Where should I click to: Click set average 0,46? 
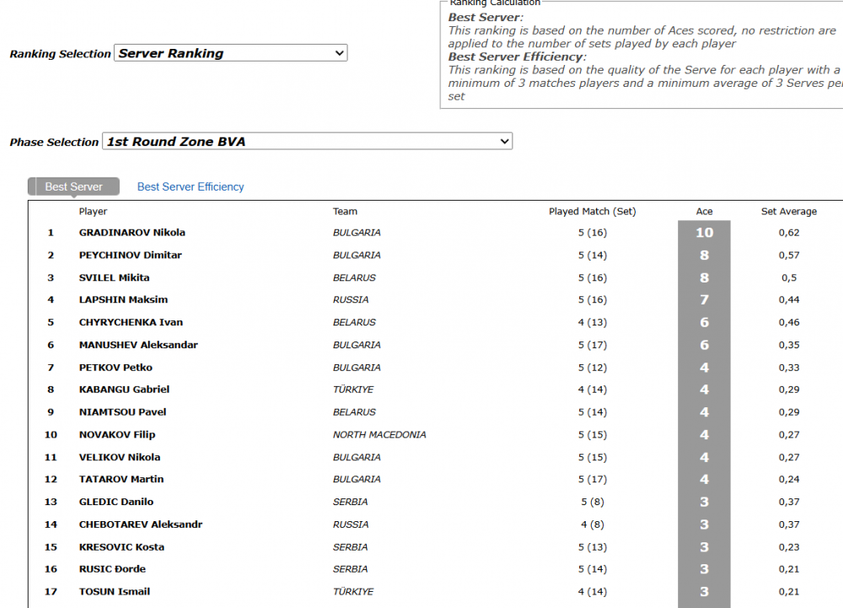pos(789,322)
